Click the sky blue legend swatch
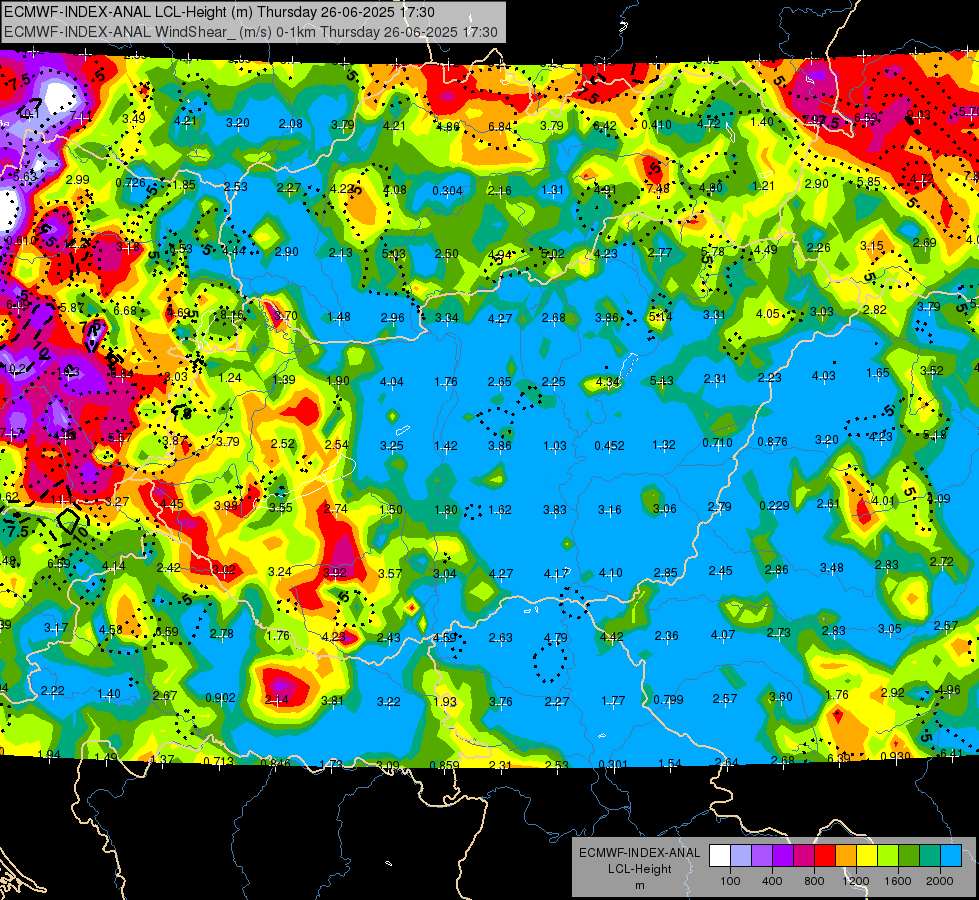The width and height of the screenshot is (979, 900). pyautogui.click(x=951, y=856)
